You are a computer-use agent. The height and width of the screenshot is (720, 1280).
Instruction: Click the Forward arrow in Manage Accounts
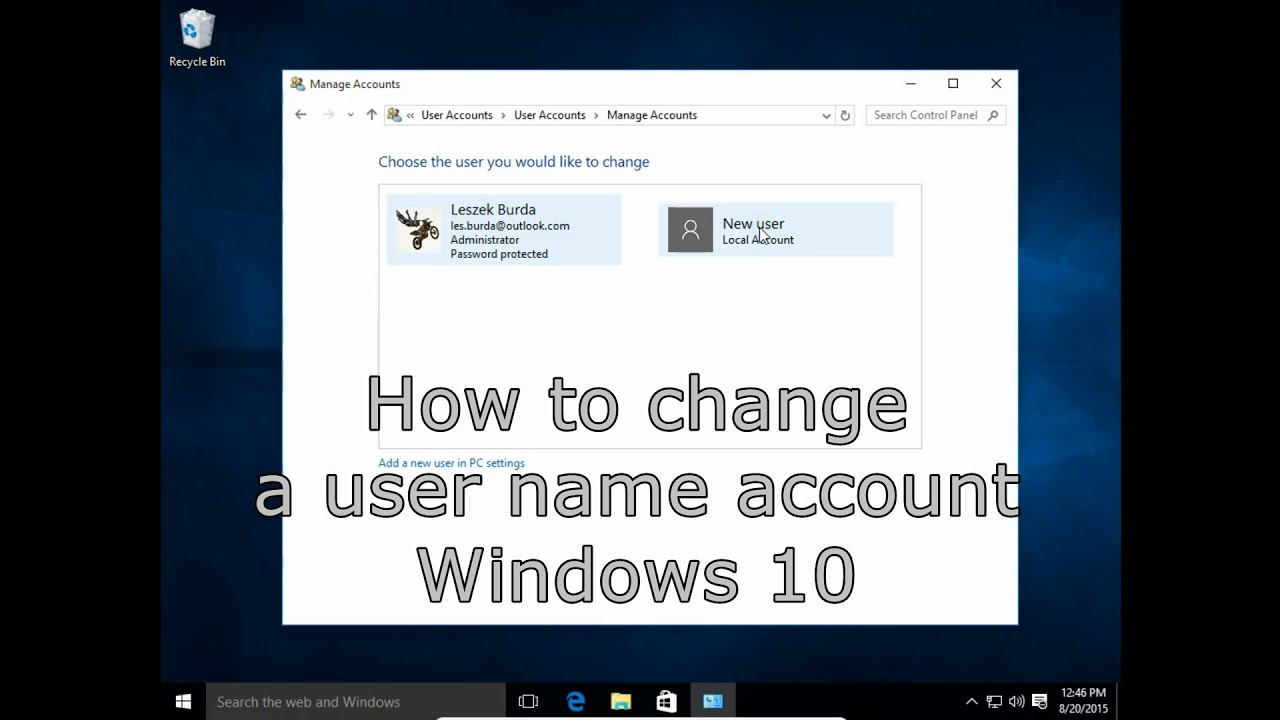click(x=328, y=115)
